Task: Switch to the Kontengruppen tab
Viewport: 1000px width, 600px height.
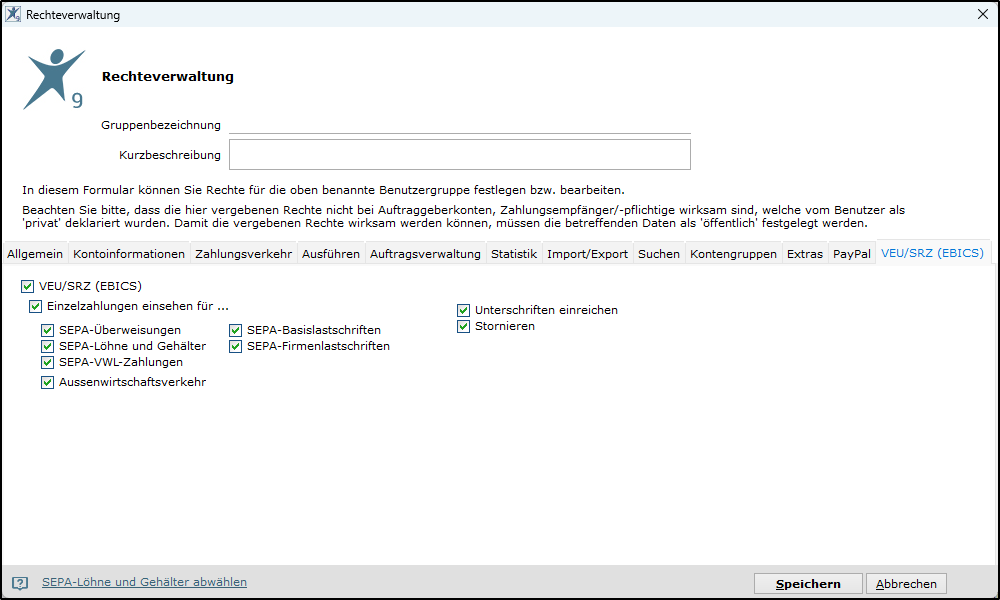Action: 733,254
